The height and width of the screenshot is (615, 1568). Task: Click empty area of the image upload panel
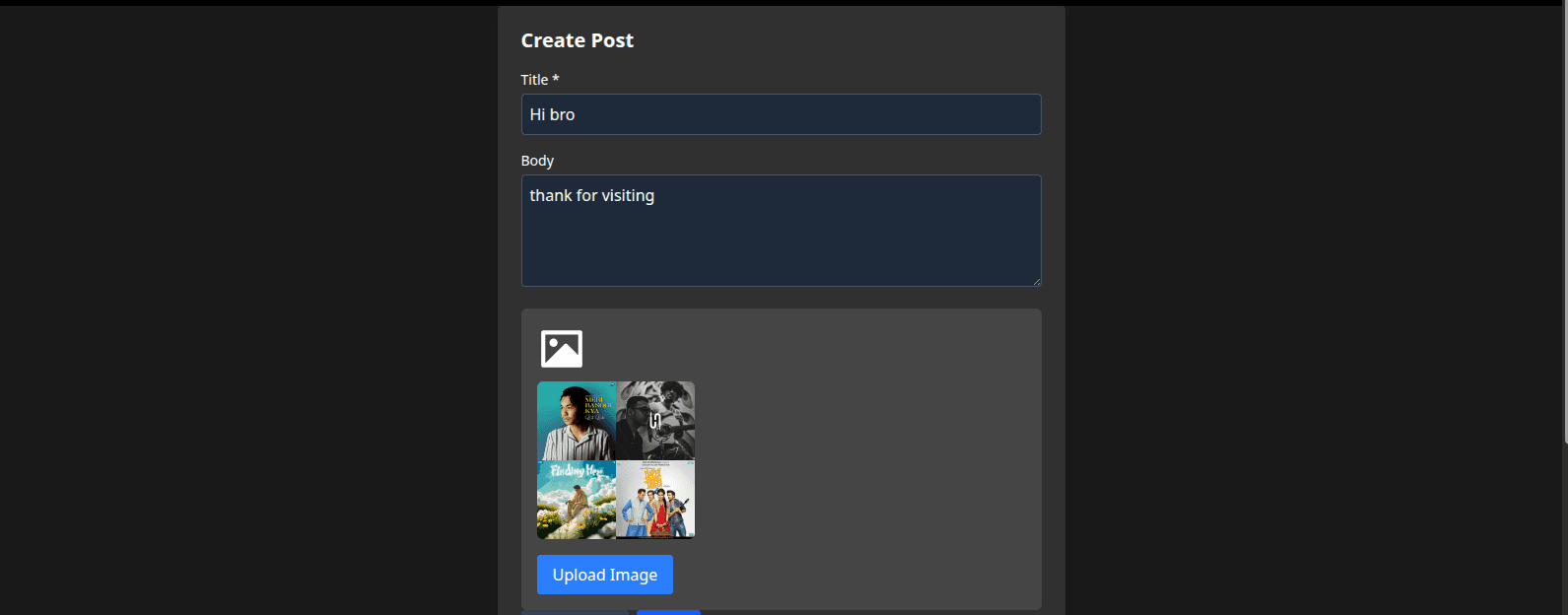[867, 453]
